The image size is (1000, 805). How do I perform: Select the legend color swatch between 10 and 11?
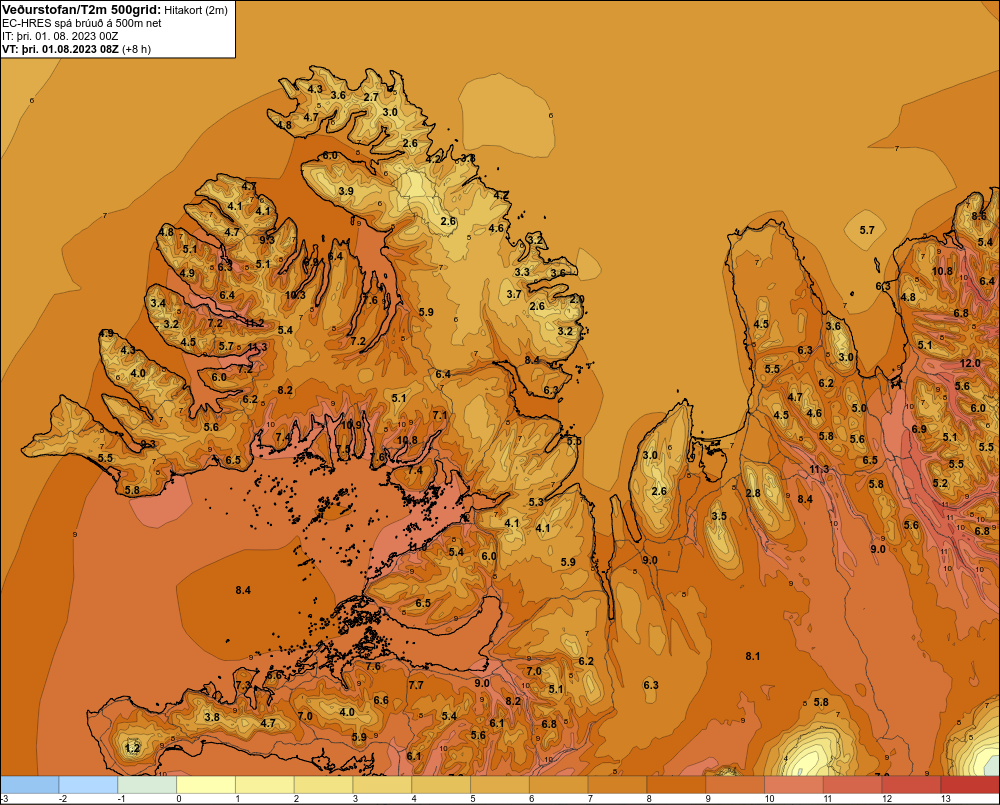click(793, 785)
